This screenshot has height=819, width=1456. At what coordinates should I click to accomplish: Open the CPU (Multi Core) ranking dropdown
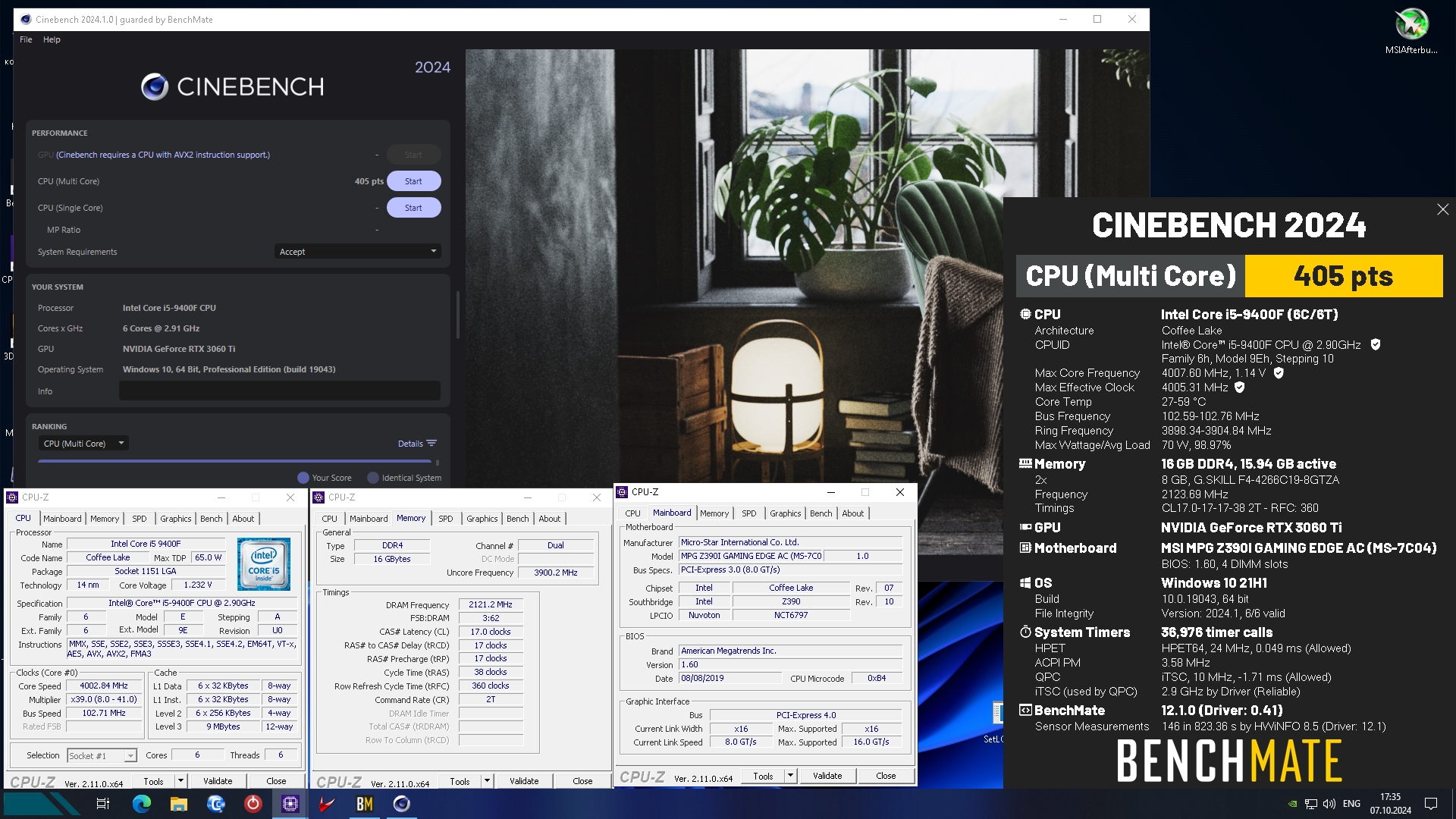(83, 444)
